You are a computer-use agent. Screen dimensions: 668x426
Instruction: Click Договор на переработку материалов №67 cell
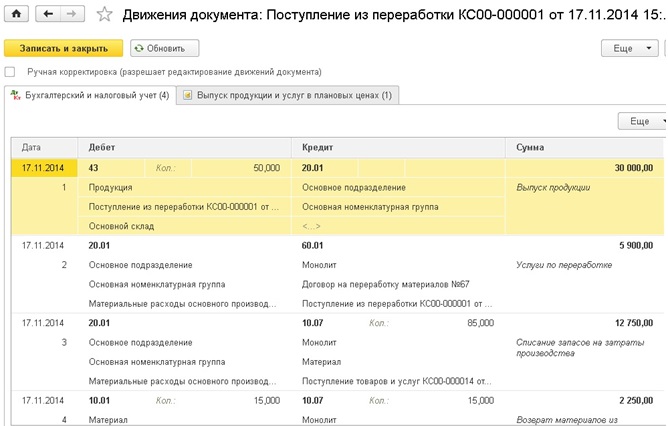pos(398,284)
